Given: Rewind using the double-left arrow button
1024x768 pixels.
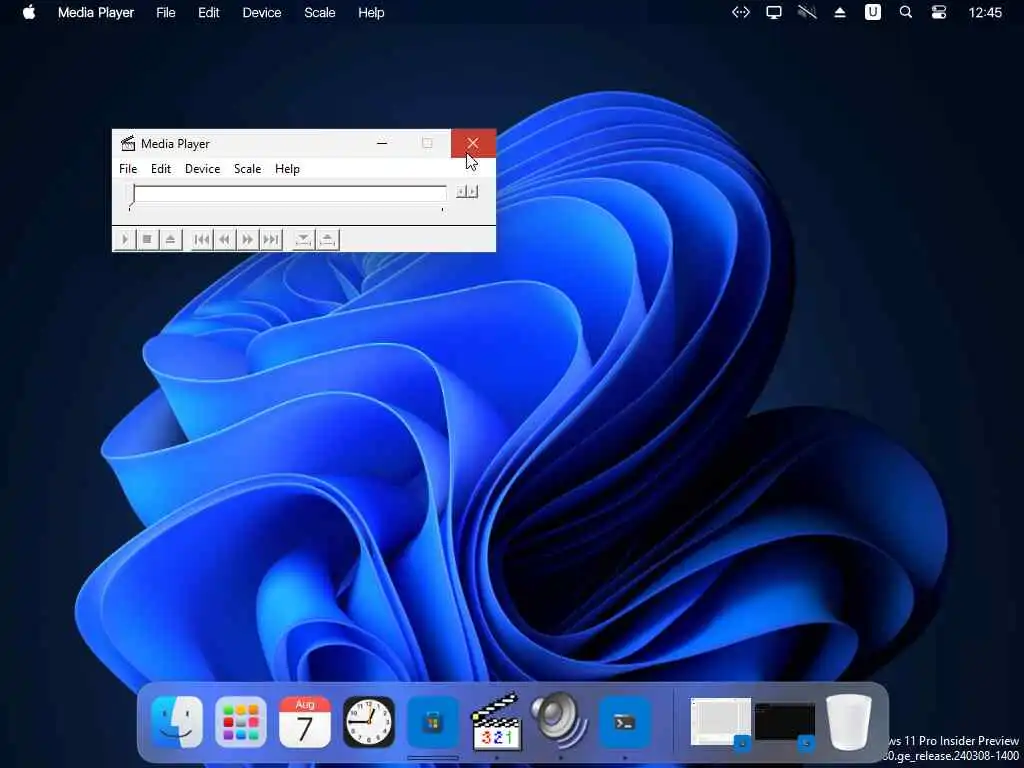Looking at the screenshot, I should point(225,240).
